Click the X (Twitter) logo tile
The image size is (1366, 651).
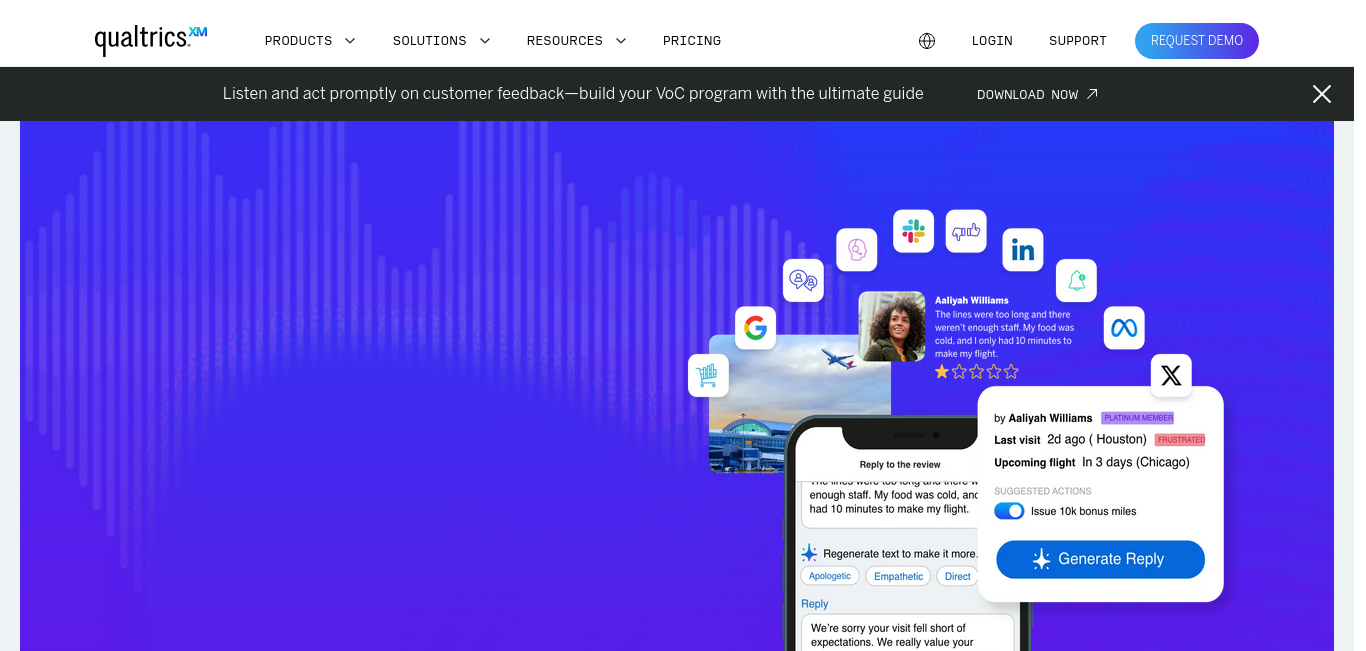(x=1171, y=375)
